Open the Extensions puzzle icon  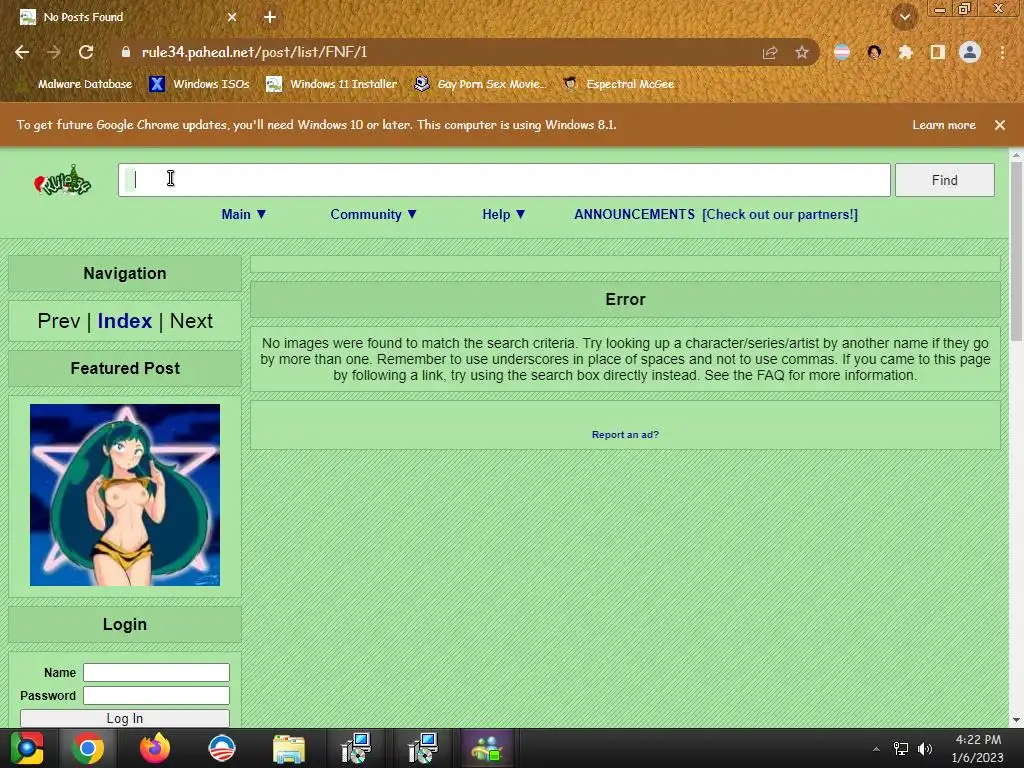[x=906, y=52]
